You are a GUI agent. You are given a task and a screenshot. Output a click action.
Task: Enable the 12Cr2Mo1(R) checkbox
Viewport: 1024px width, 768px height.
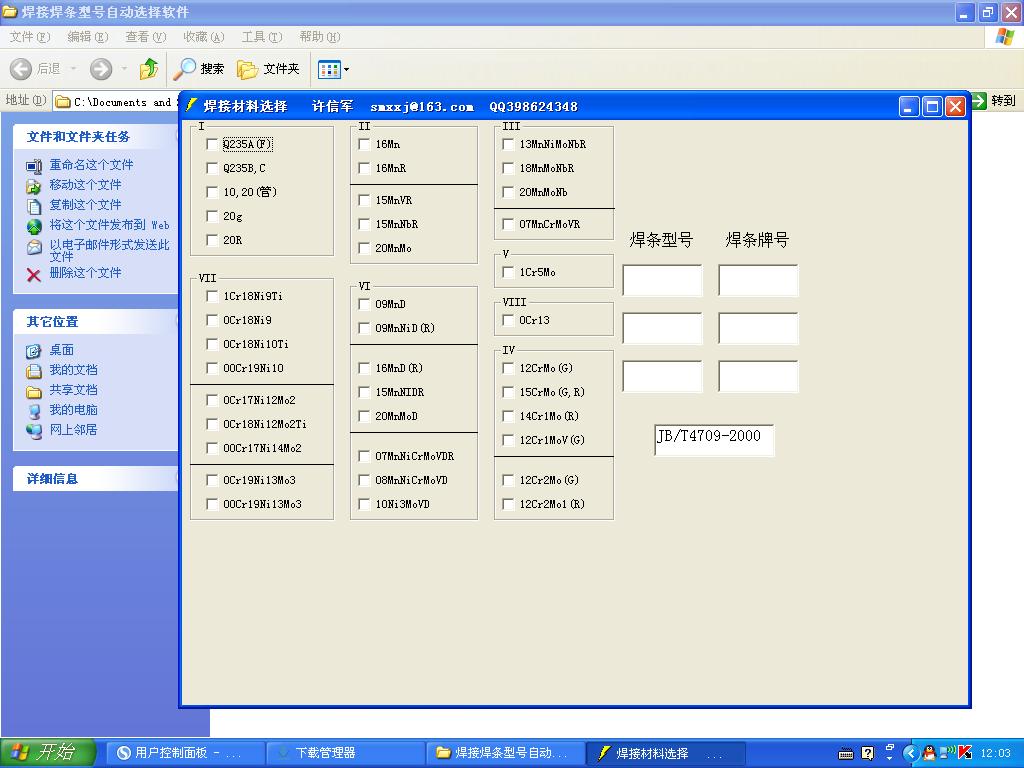click(508, 504)
